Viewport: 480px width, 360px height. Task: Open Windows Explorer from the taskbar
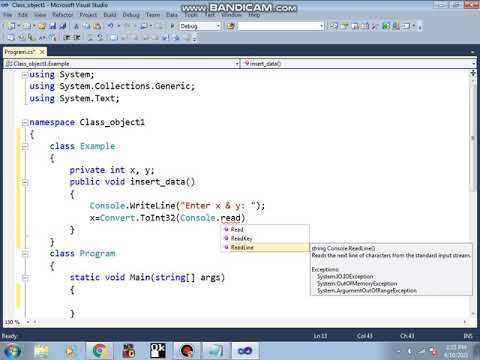pos(41,351)
